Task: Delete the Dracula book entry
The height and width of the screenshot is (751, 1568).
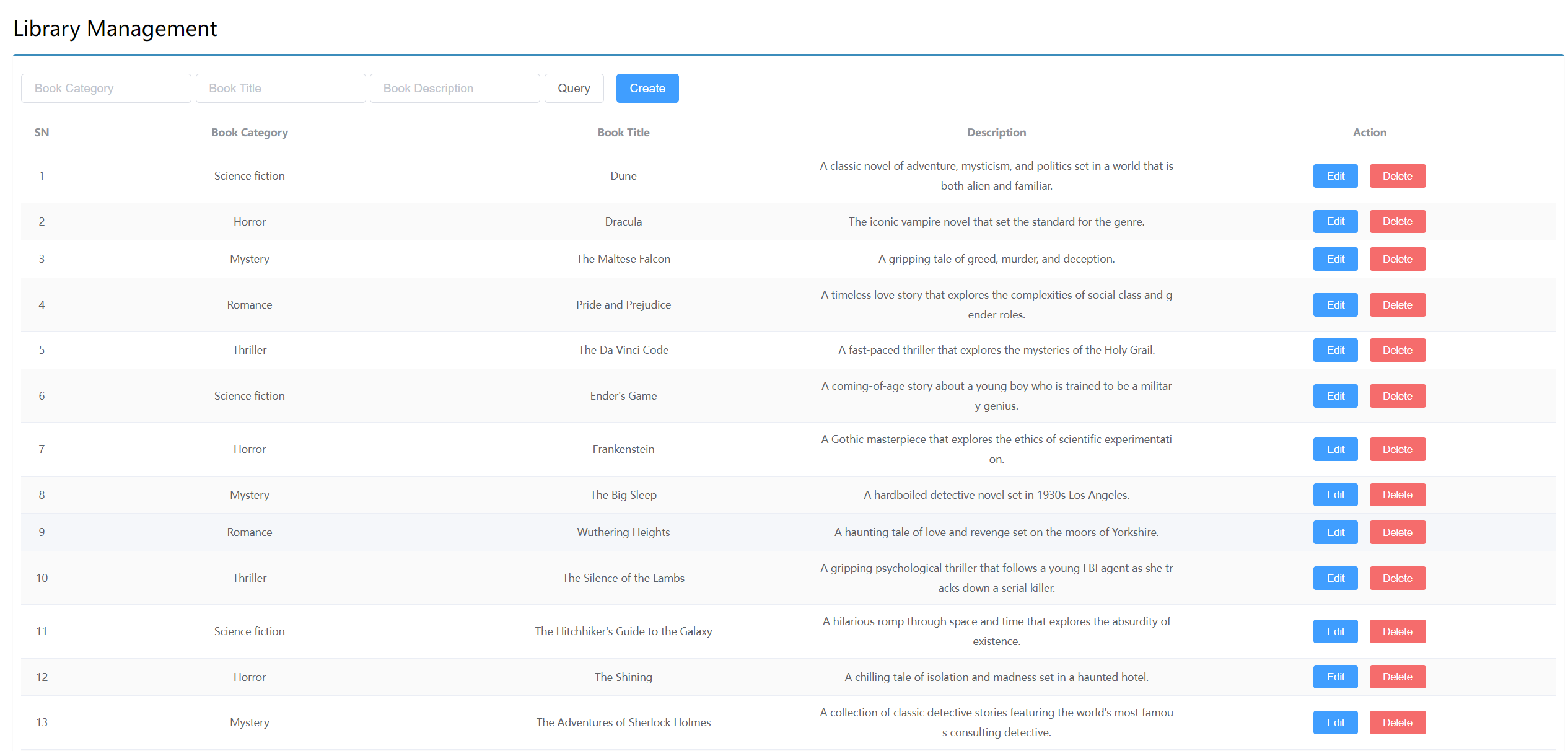Action: 1397,221
